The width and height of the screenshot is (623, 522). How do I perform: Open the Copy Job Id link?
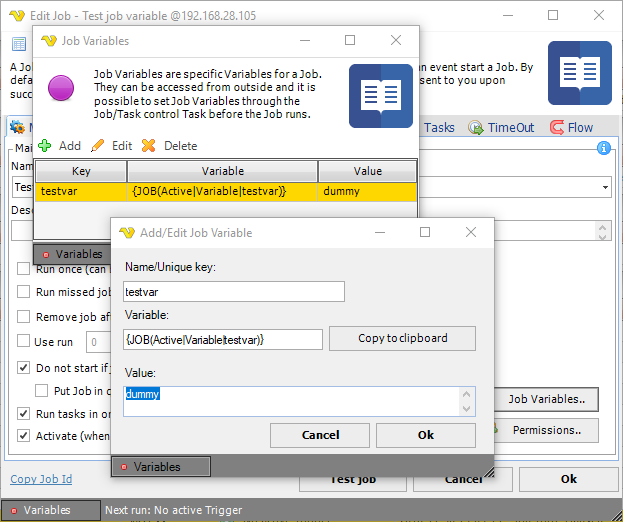pyautogui.click(x=41, y=480)
